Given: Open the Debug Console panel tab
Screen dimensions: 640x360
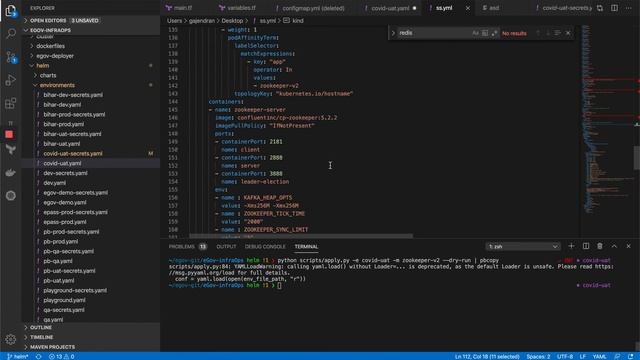Looking at the screenshot, I should point(265,247).
